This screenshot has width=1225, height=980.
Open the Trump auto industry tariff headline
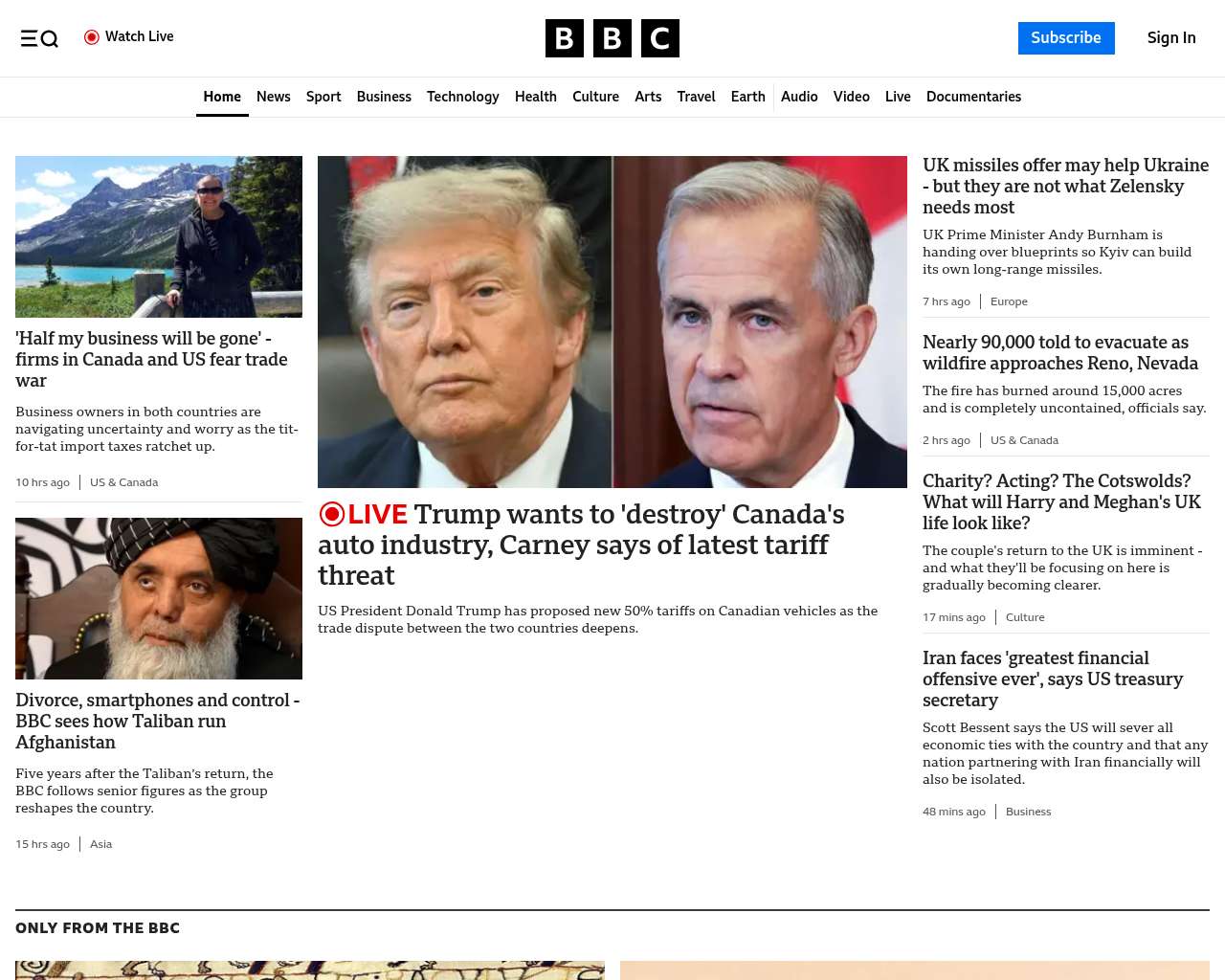581,545
